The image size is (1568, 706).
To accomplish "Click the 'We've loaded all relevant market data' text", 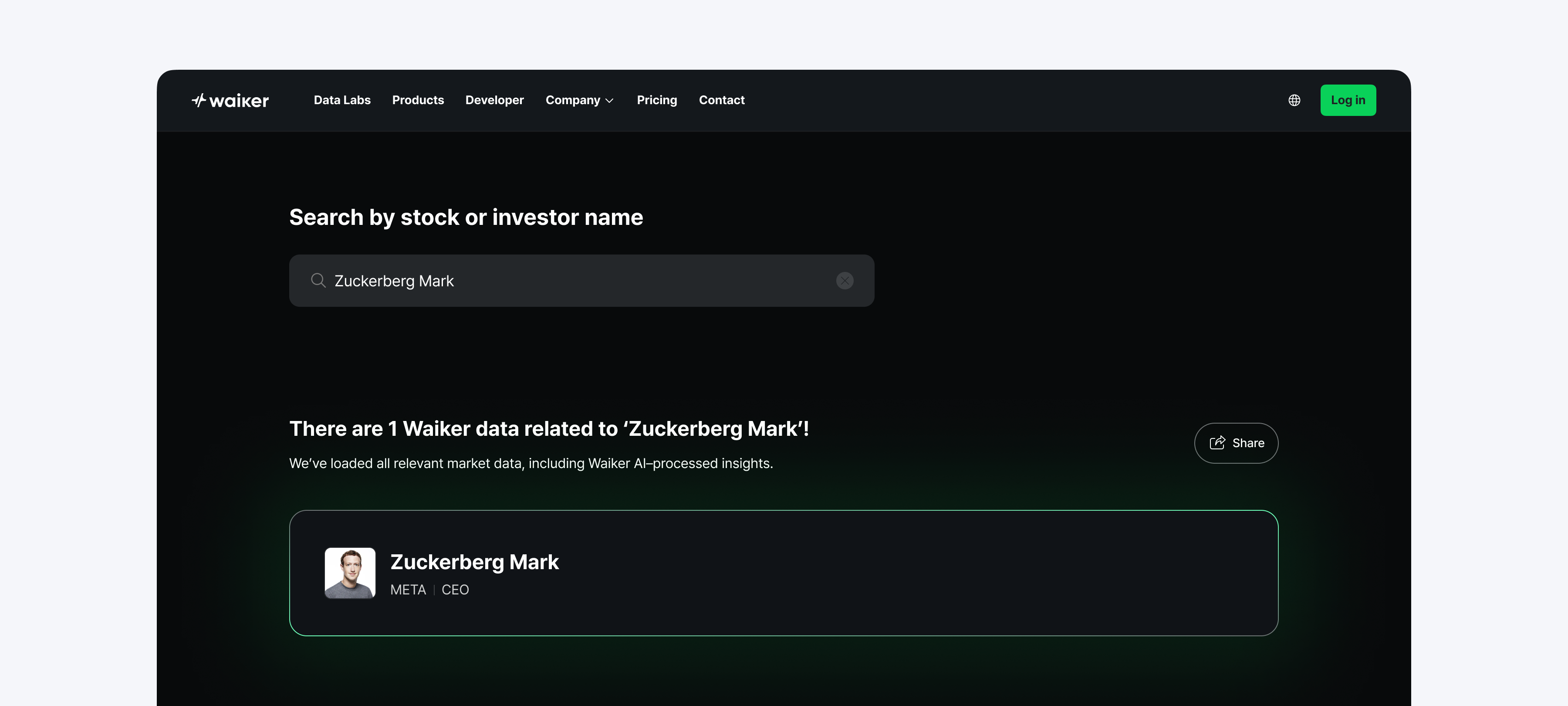I will (531, 464).
